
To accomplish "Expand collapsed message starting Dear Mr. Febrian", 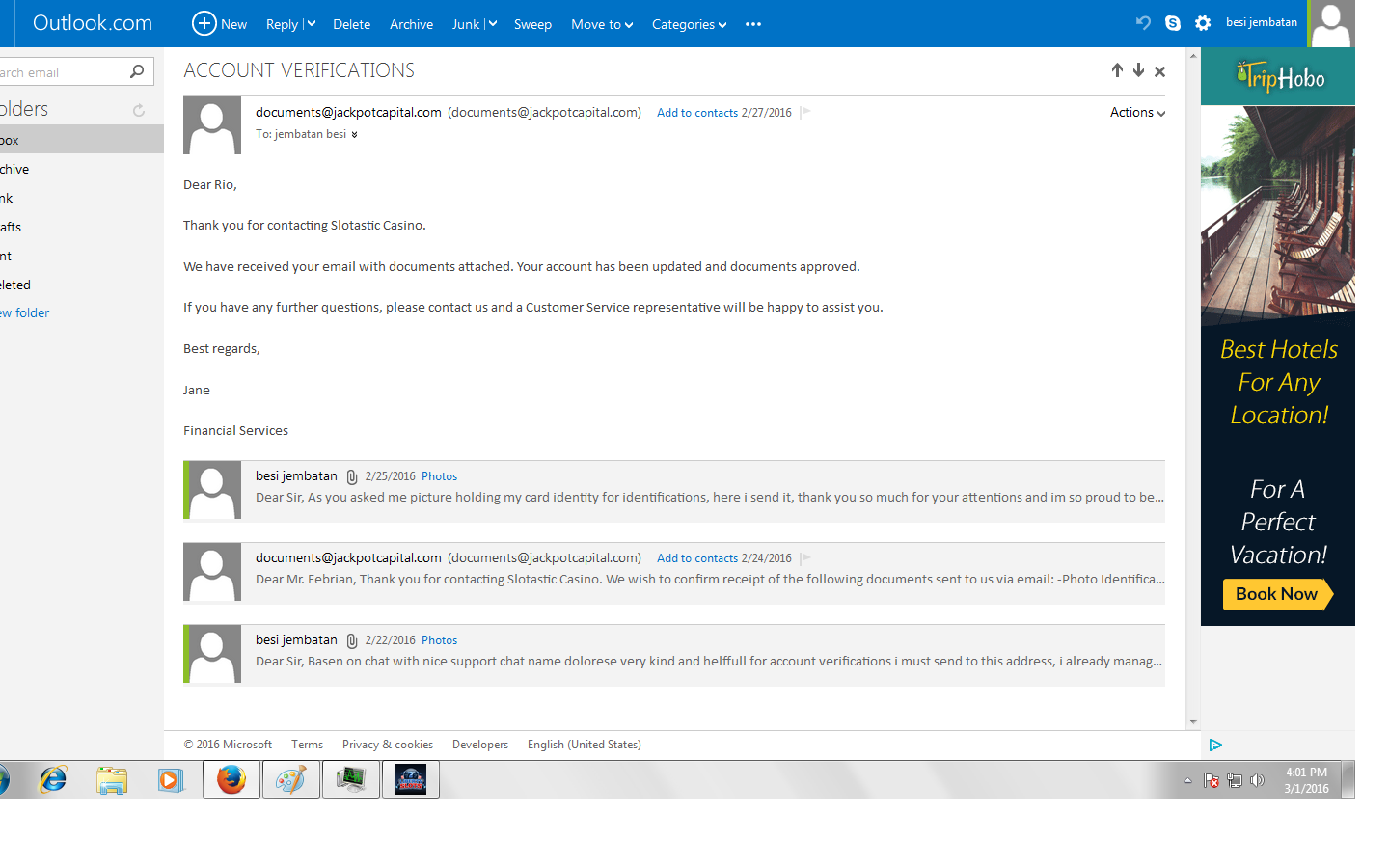I will click(674, 572).
